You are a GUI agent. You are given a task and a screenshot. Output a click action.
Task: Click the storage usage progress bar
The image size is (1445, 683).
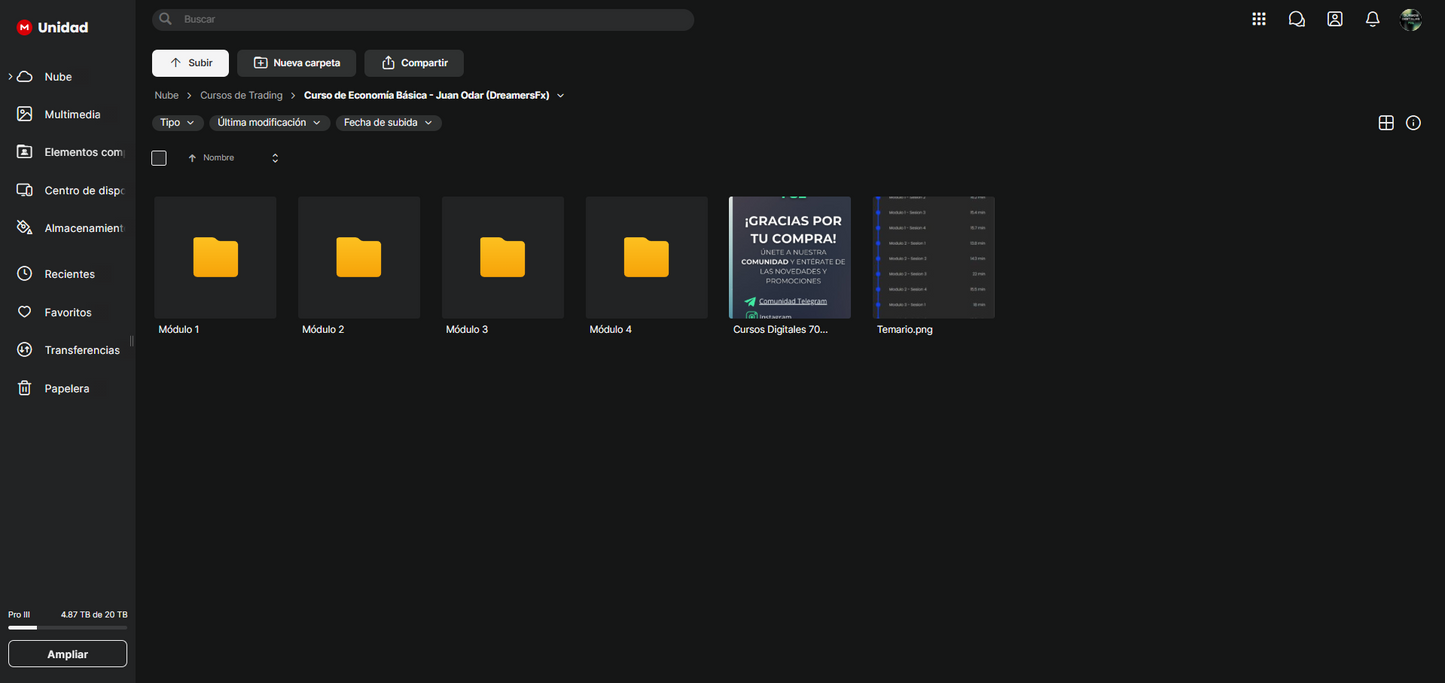pos(67,628)
